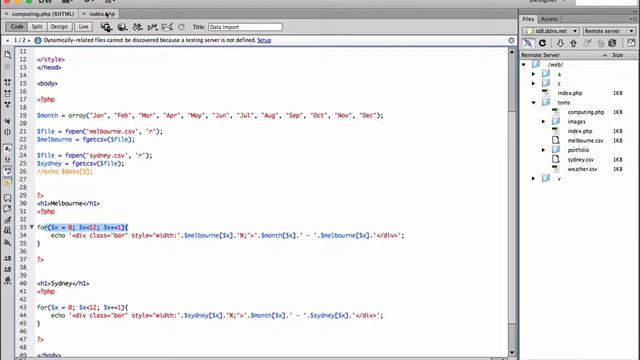Click Check Out Files icon
Screen dimensions: 640x360
[x=587, y=43]
